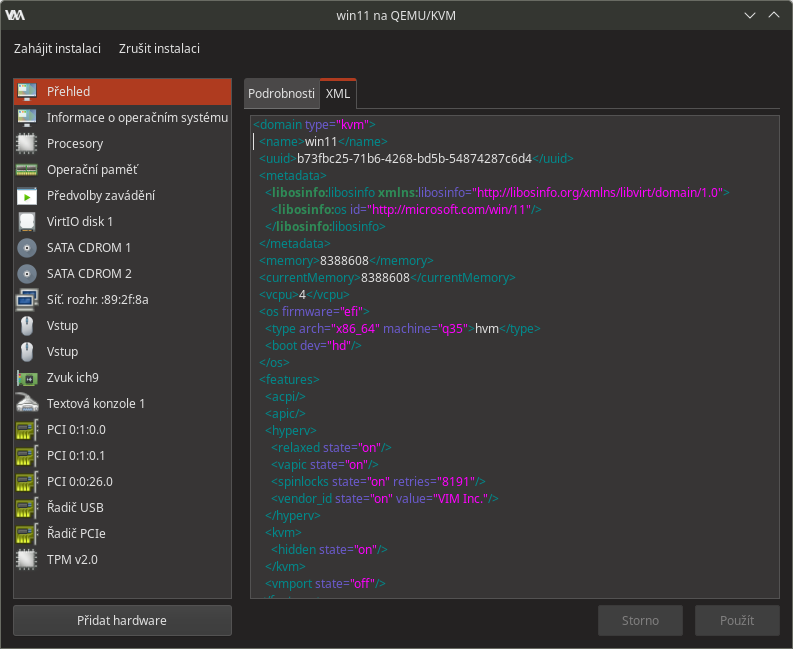Click the microsoft.com/win/11 os id
The width and height of the screenshot is (793, 649).
click(x=449, y=209)
